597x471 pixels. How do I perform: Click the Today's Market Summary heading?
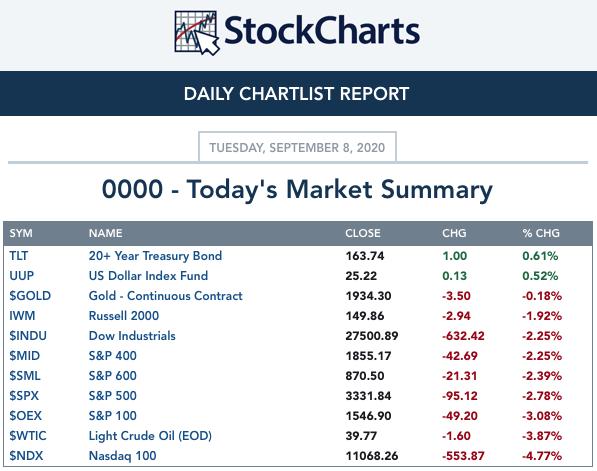[x=297, y=190]
